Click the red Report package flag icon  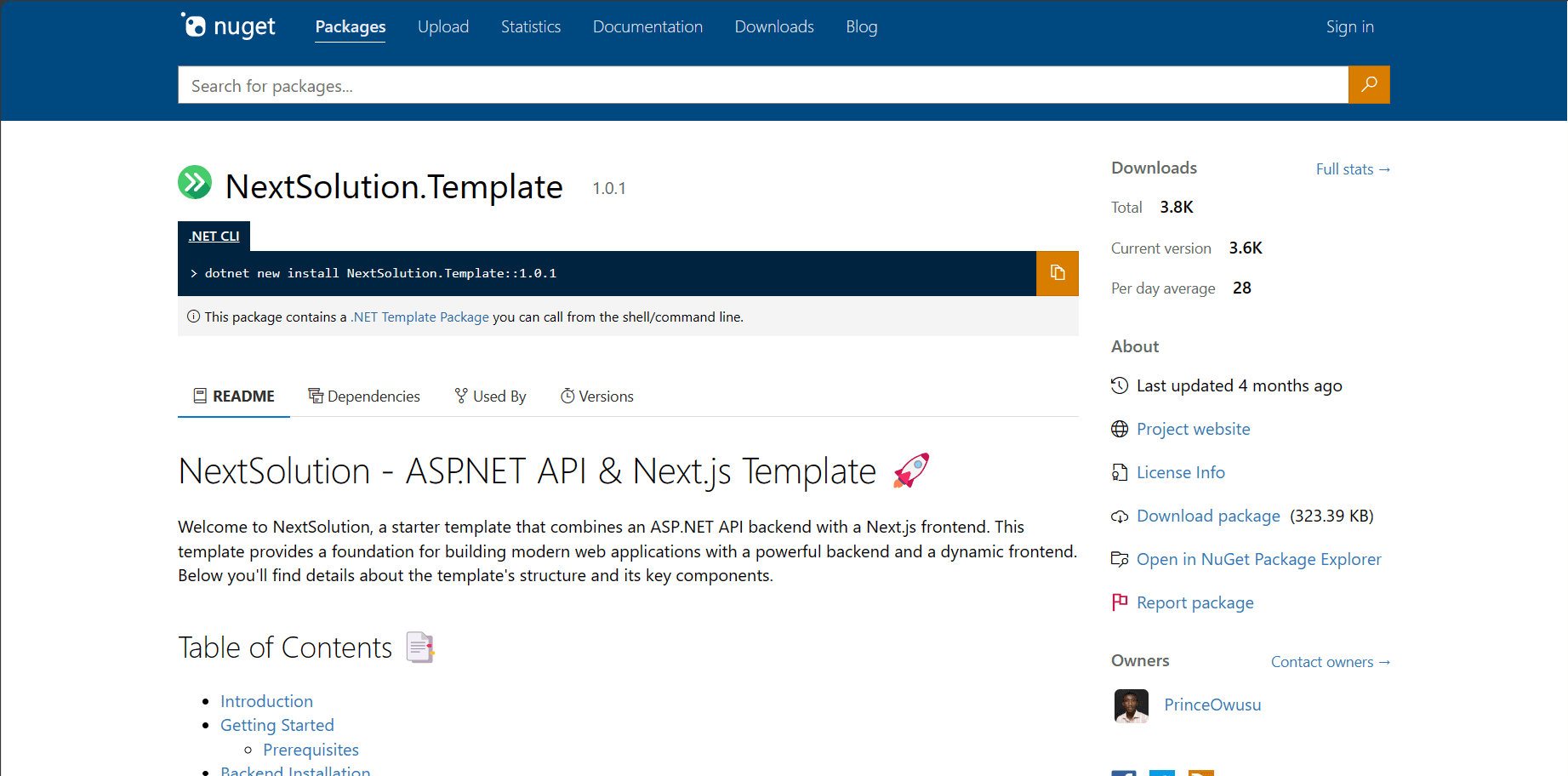pyautogui.click(x=1120, y=602)
